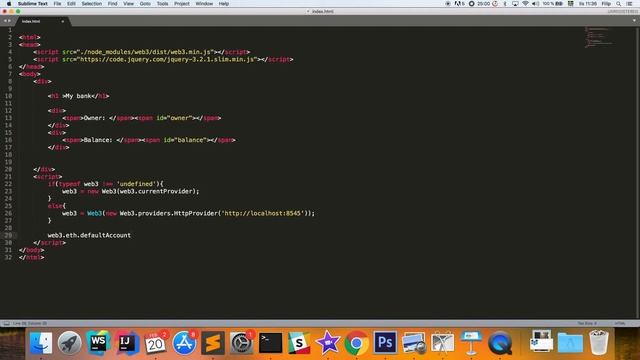This screenshot has height=360, width=640.
Task: Launch Google Chrome from dock
Action: [356, 342]
